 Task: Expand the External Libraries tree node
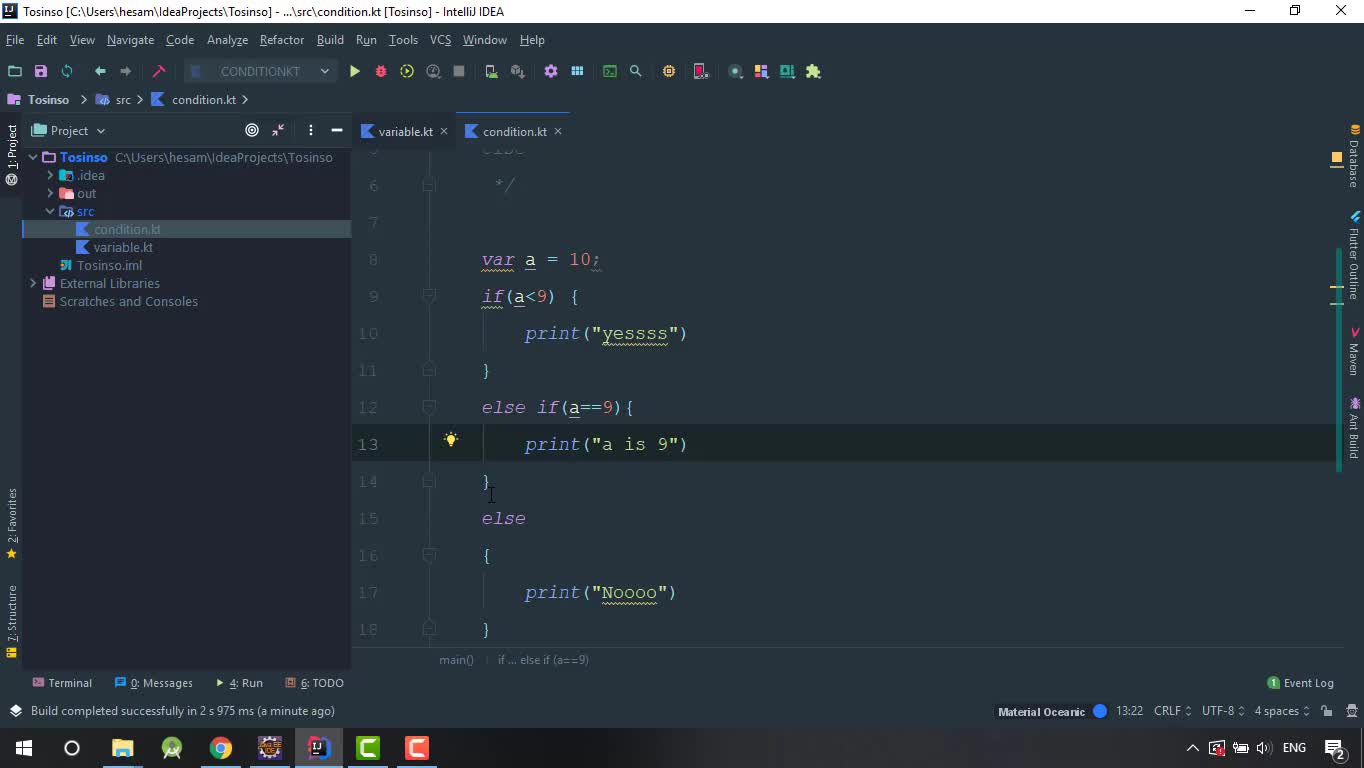33,283
